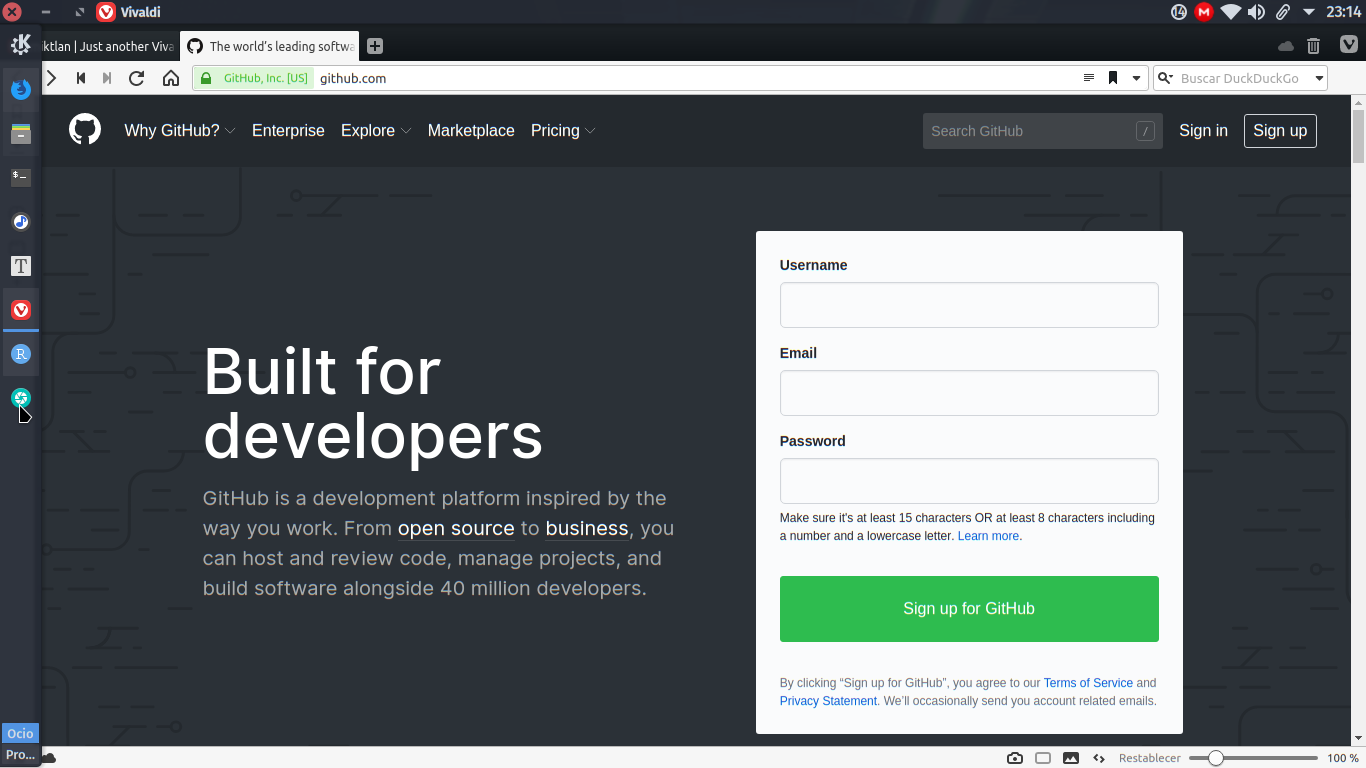Bookmark this page
Viewport: 1366px width, 768px height.
pyautogui.click(x=1113, y=78)
